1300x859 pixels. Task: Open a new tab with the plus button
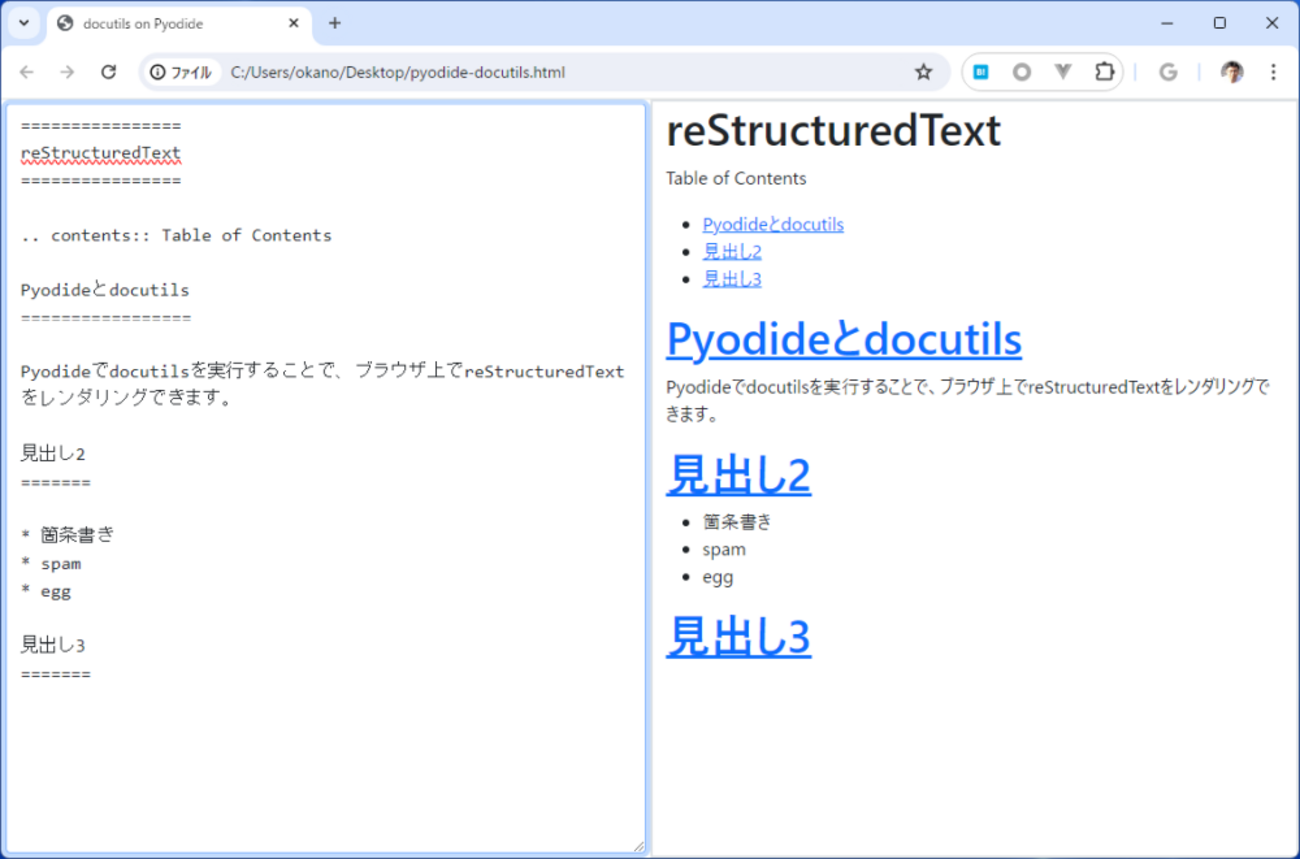coord(335,23)
